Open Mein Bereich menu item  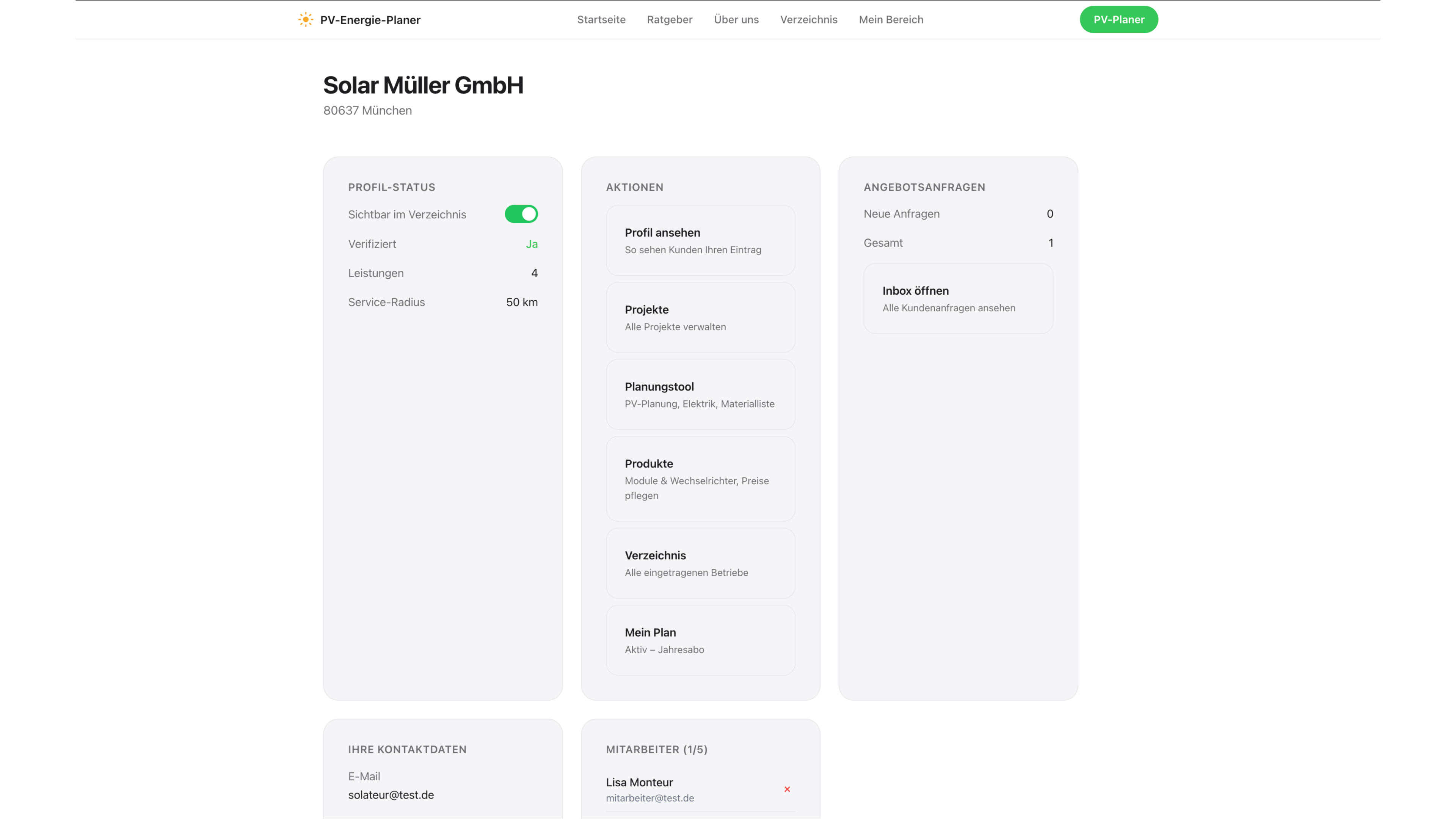(891, 20)
